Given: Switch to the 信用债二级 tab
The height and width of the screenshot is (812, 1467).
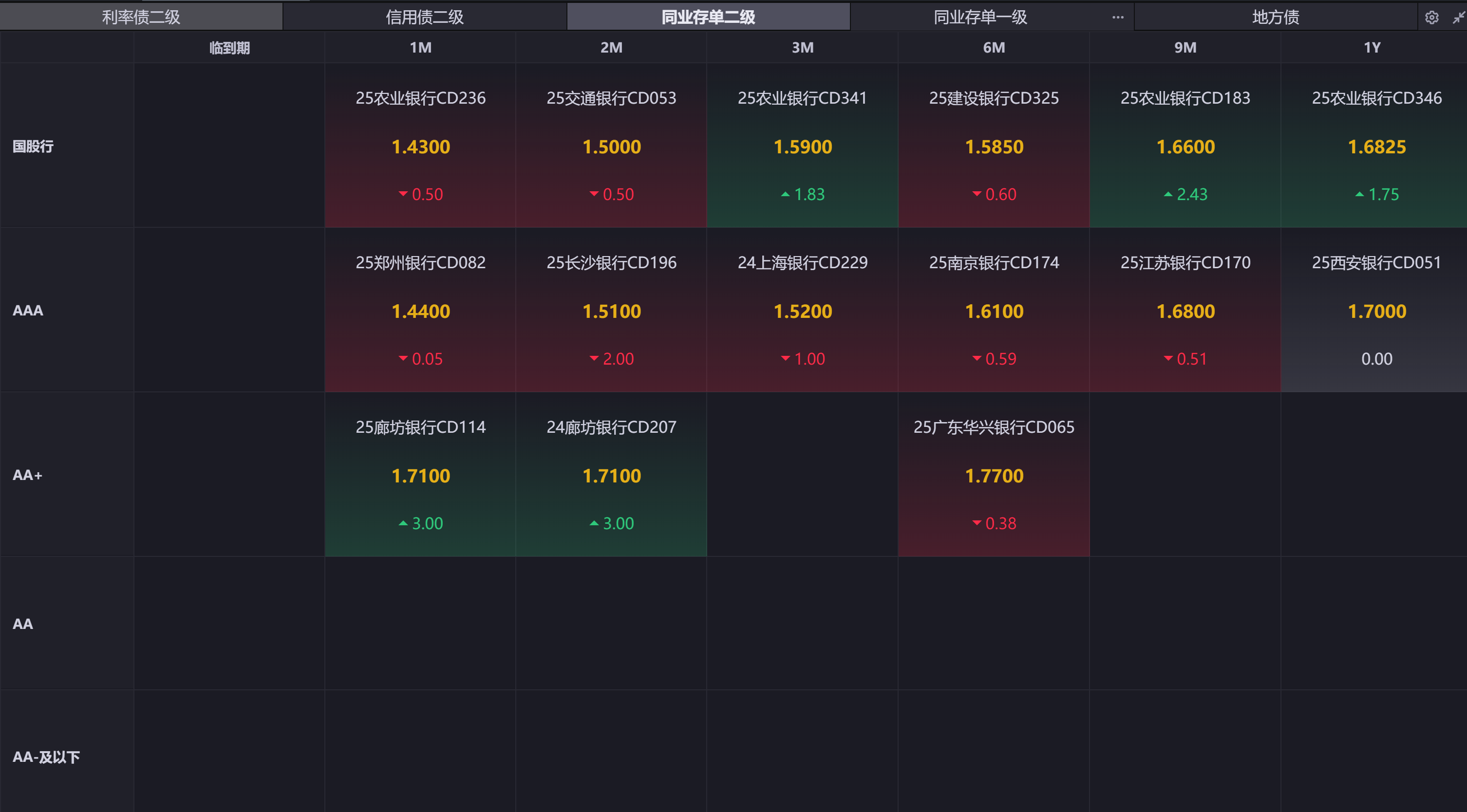Looking at the screenshot, I should click(x=424, y=17).
